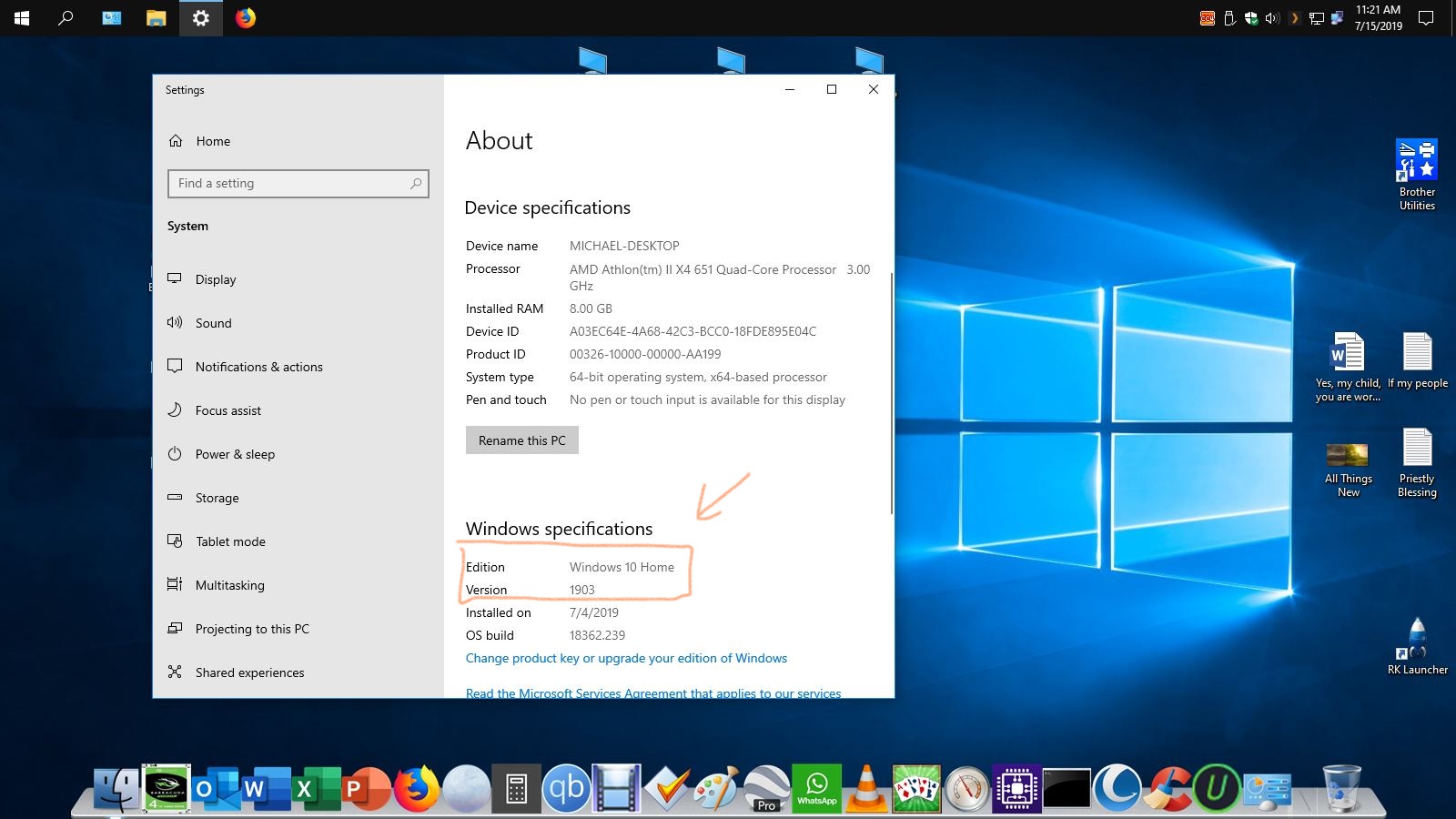Click Change product key or upgrade link
This screenshot has height=819, width=1456.
pos(626,658)
